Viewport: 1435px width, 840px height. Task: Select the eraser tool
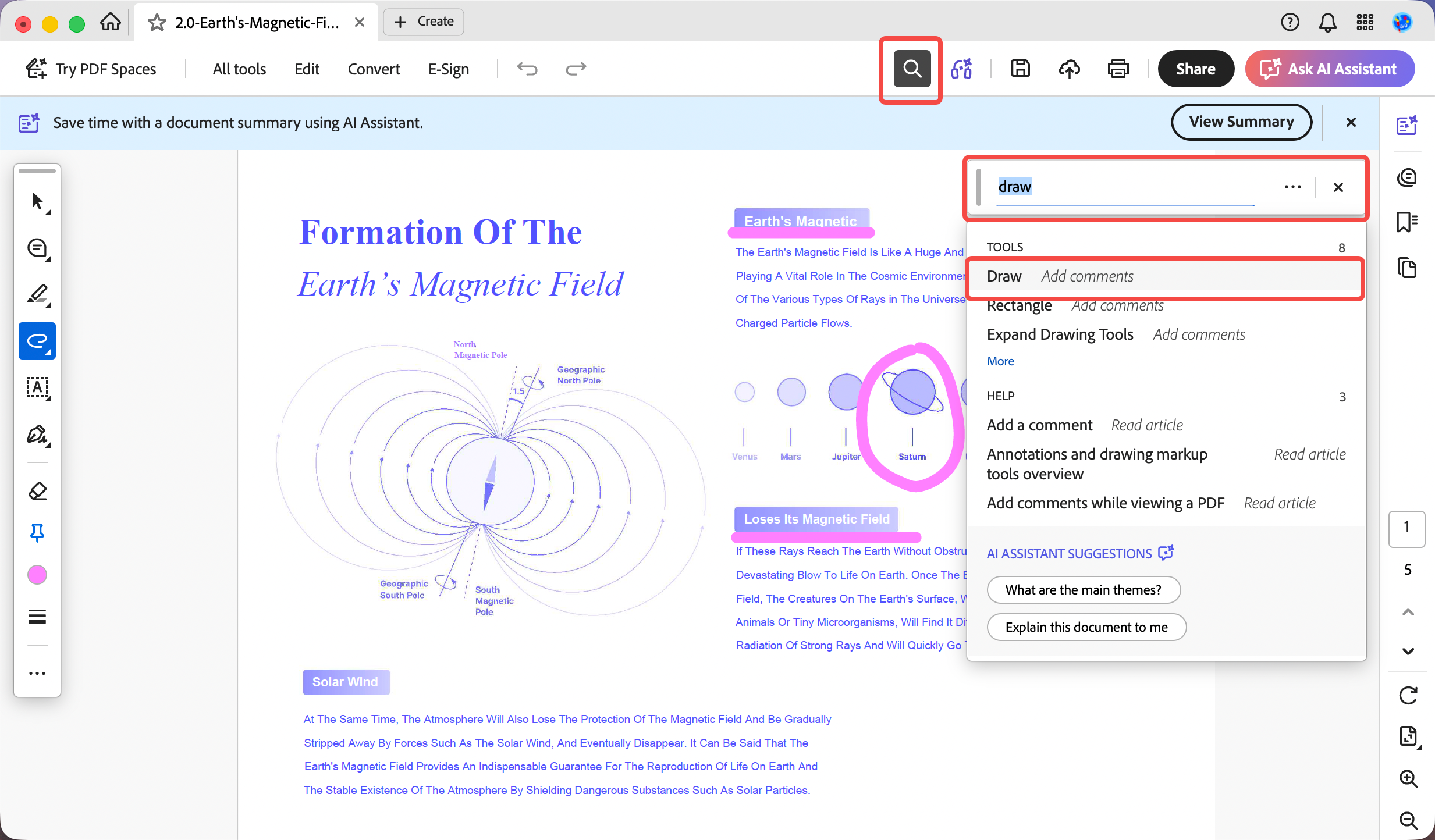[38, 492]
